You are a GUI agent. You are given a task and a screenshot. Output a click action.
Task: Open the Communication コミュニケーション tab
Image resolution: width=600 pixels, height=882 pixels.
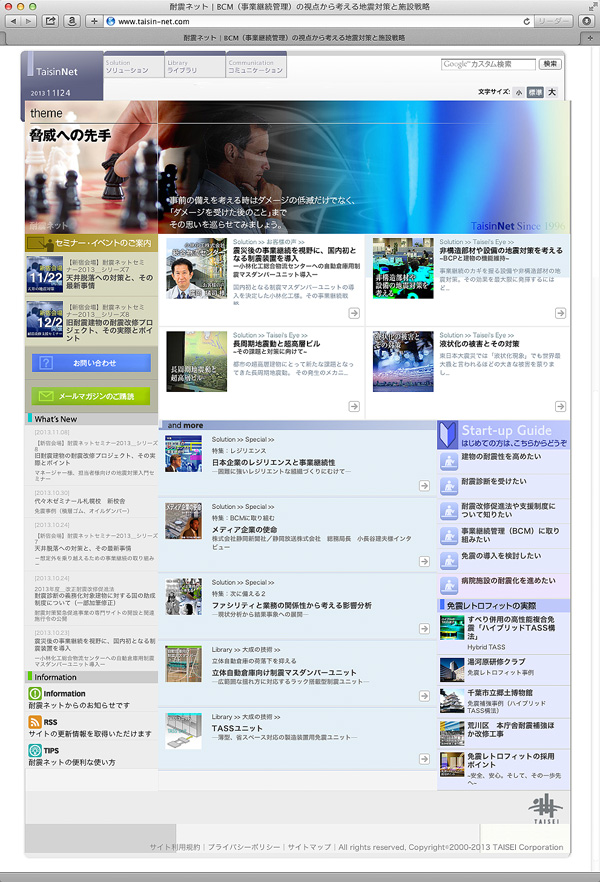coord(256,66)
